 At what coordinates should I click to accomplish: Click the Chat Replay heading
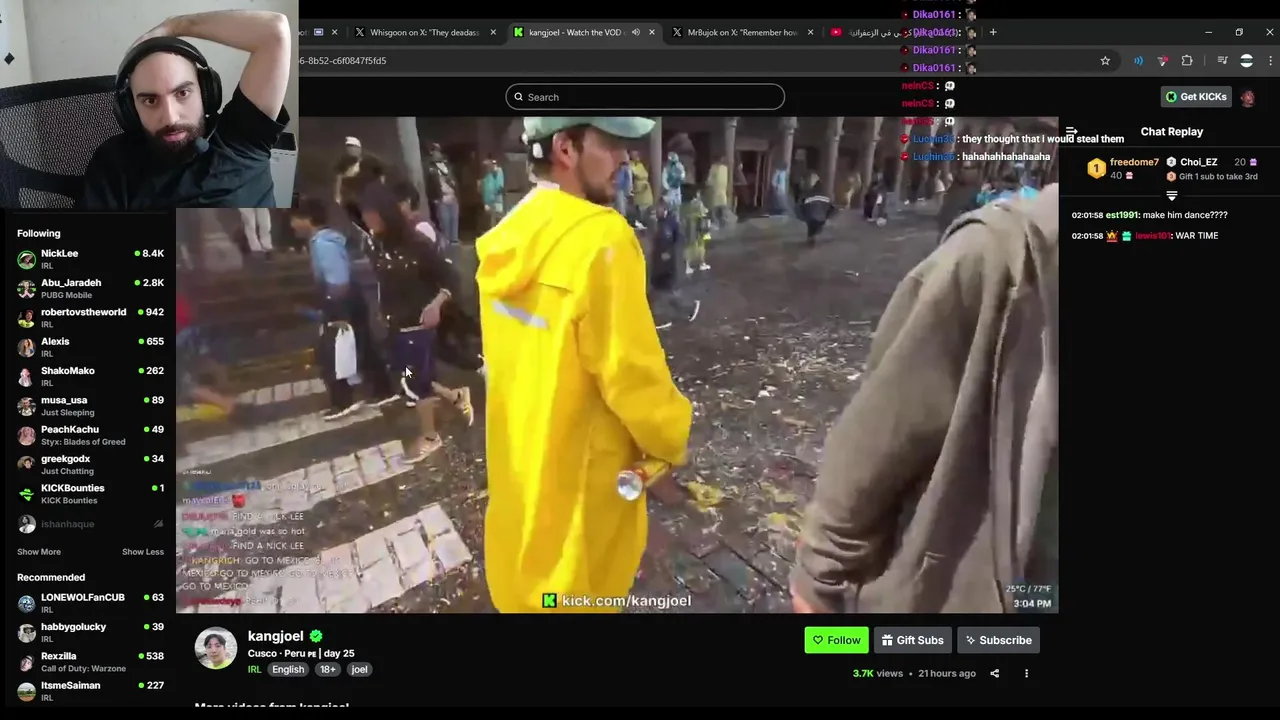(x=1171, y=132)
